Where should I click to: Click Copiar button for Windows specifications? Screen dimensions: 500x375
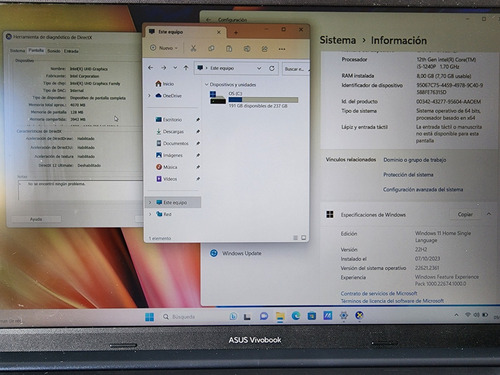click(465, 214)
